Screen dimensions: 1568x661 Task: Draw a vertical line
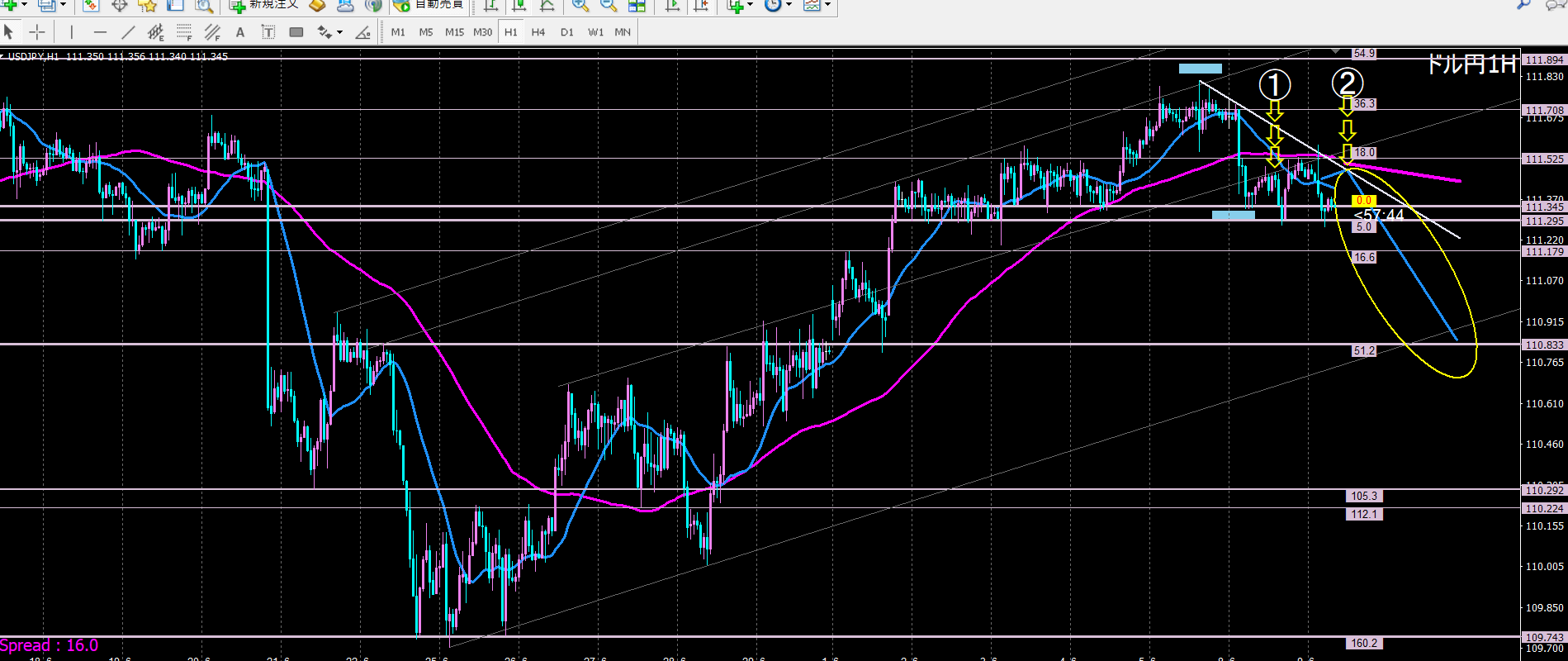(x=72, y=32)
